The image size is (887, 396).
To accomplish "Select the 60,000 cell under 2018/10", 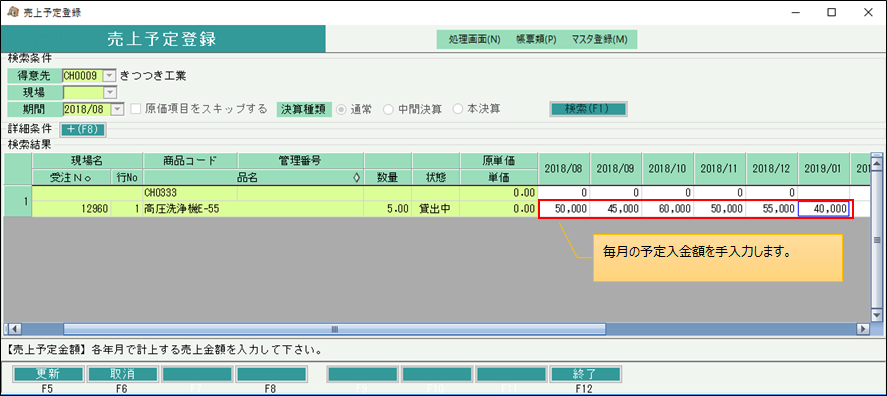I will (x=668, y=209).
